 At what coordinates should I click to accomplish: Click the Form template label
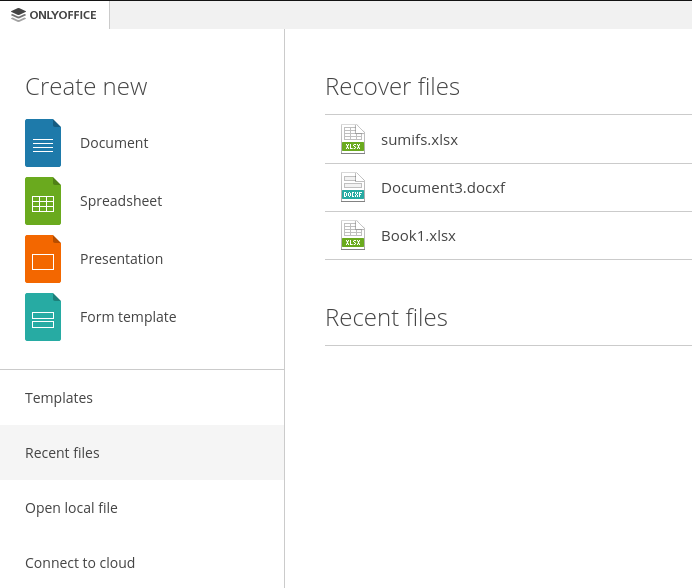[x=128, y=317]
